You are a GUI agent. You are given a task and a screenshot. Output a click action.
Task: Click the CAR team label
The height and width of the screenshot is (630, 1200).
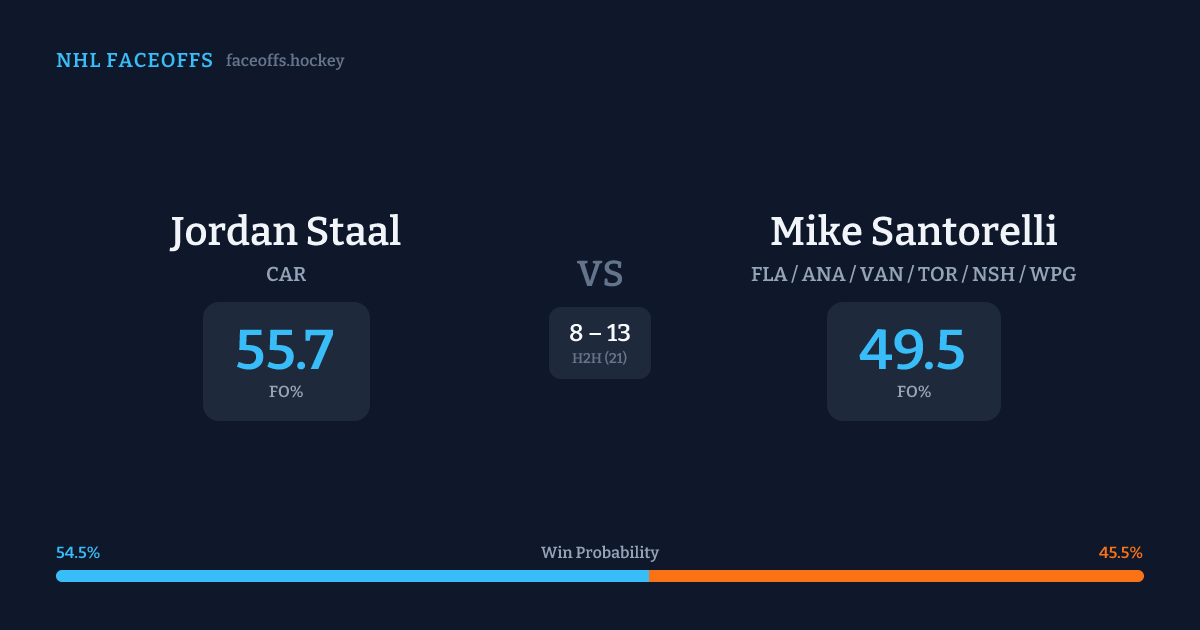click(x=286, y=274)
